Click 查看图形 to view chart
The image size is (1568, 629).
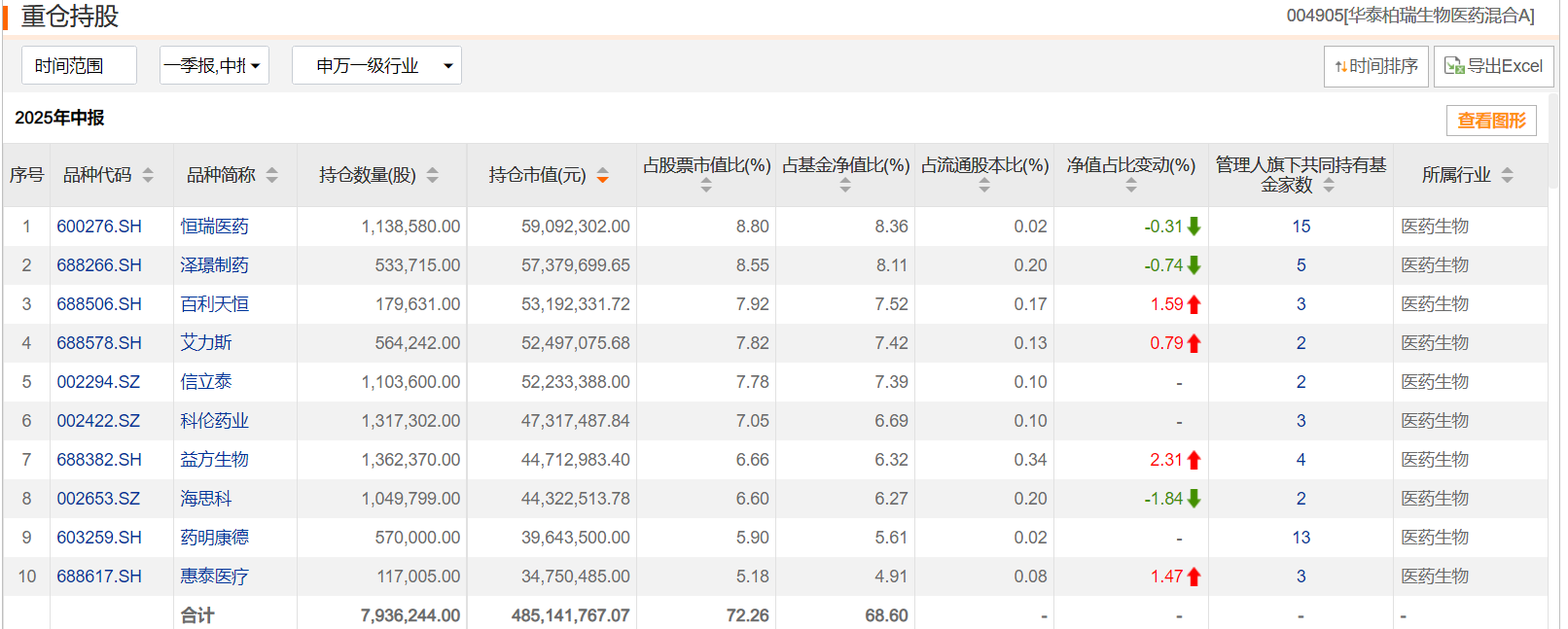click(x=1491, y=121)
